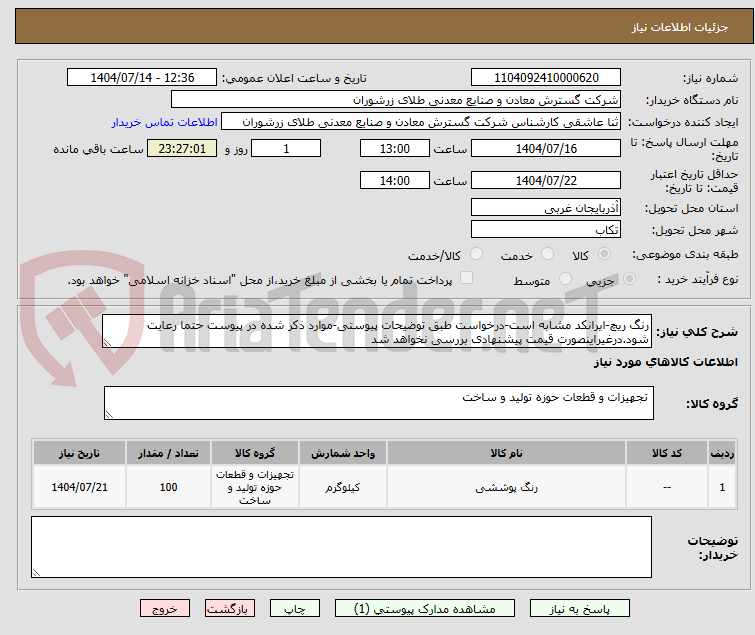The image size is (755, 635).
Task: Click the price validity date 1404/07/22
Action: pyautogui.click(x=546, y=181)
